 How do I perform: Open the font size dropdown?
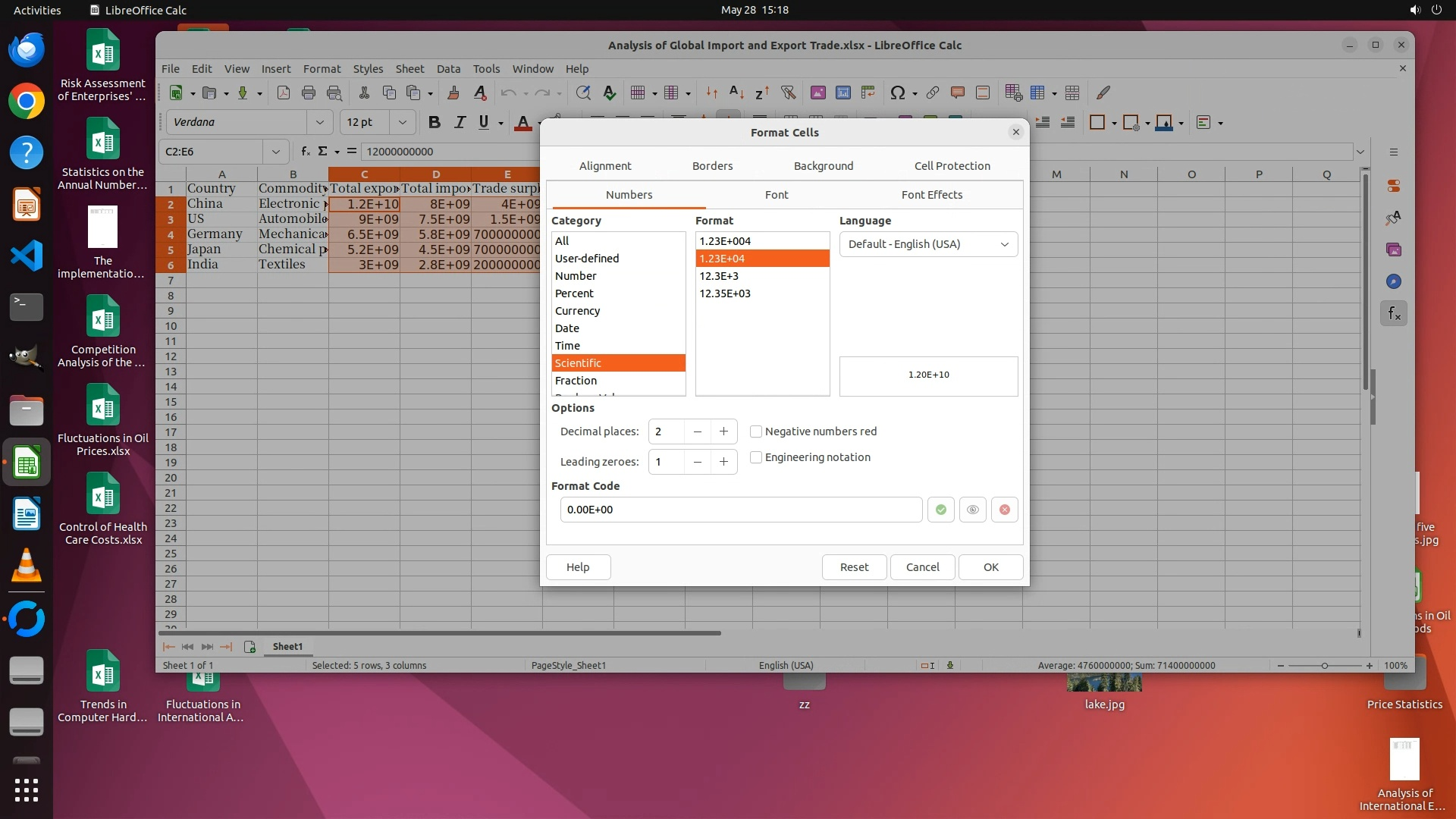tap(402, 122)
